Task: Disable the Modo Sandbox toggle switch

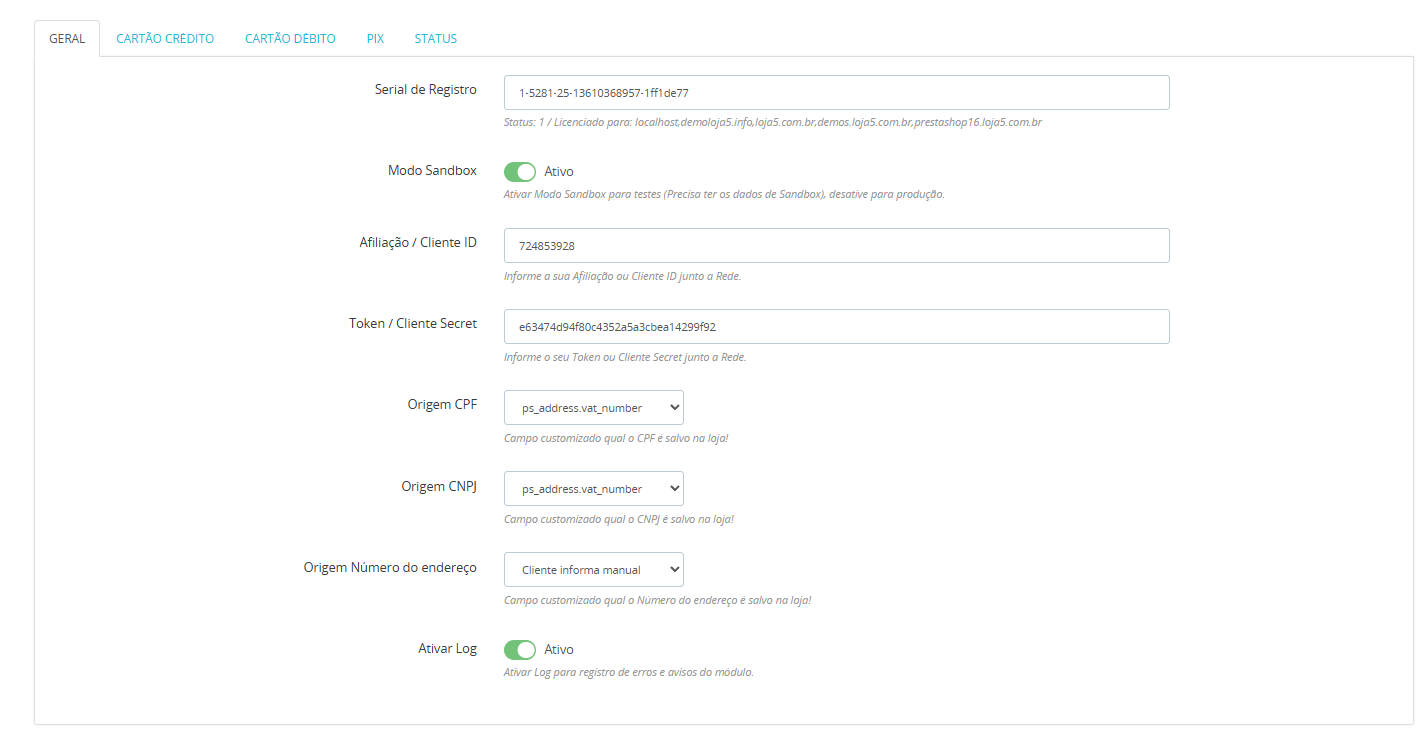Action: pos(520,172)
